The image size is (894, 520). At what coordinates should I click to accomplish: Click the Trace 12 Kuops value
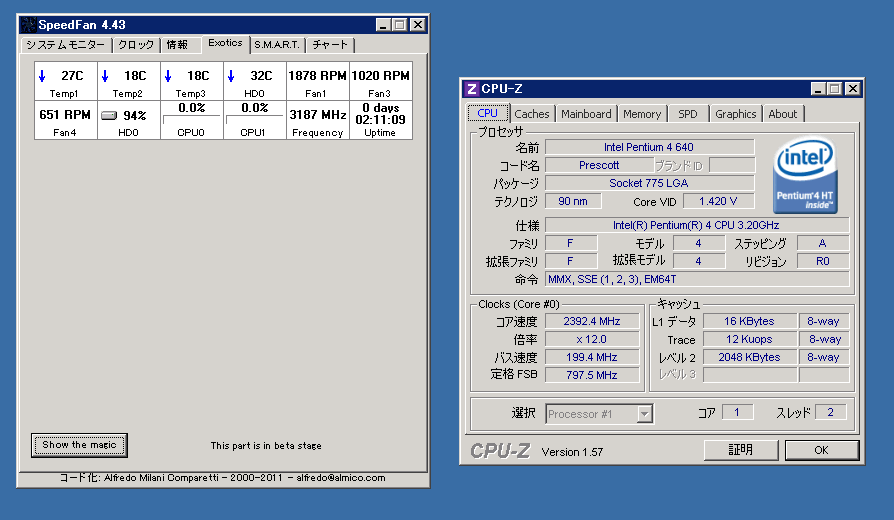pos(749,339)
